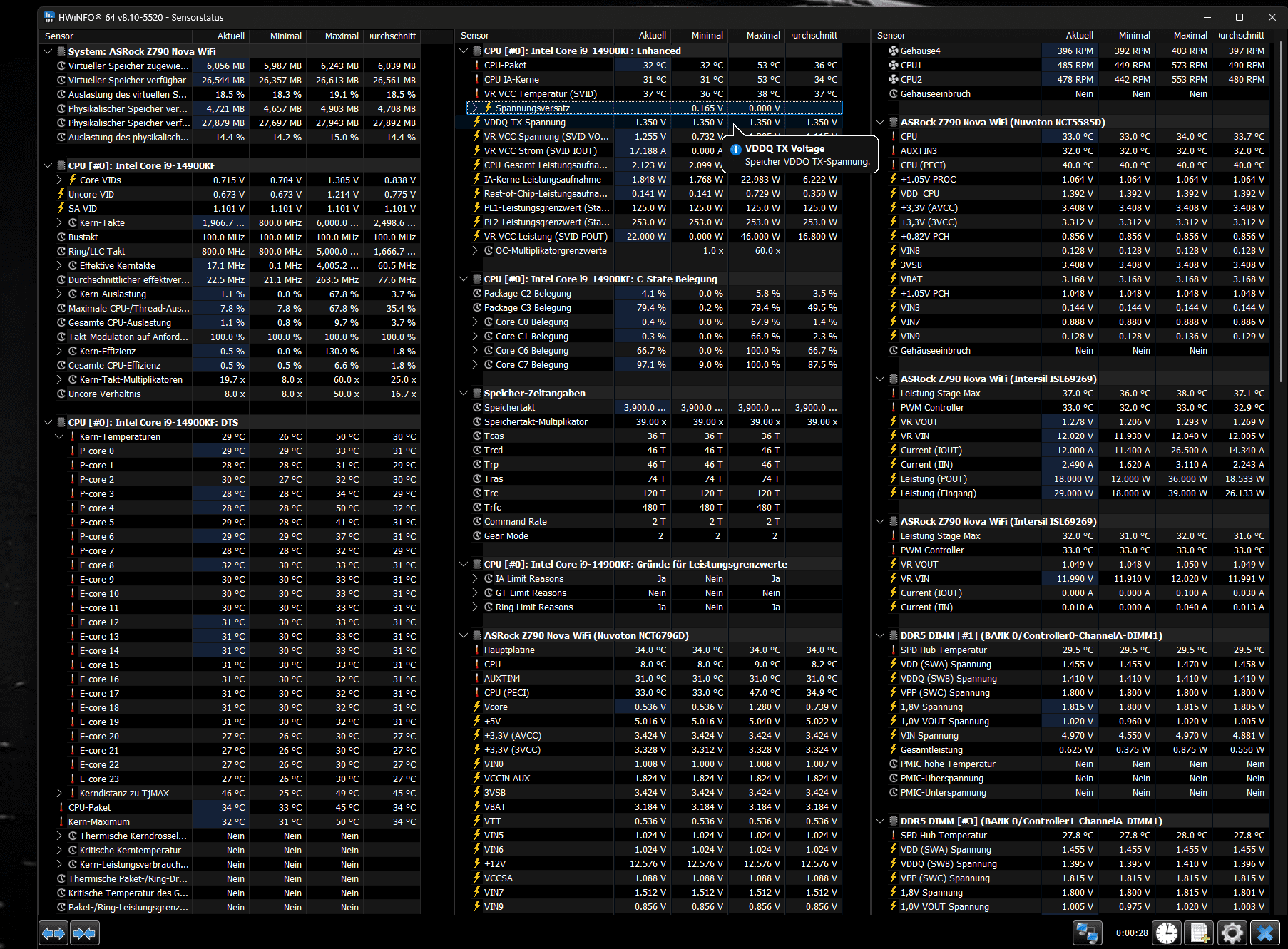Click the clock icon beside Speichertakt
The width and height of the screenshot is (1288, 949).
[477, 408]
